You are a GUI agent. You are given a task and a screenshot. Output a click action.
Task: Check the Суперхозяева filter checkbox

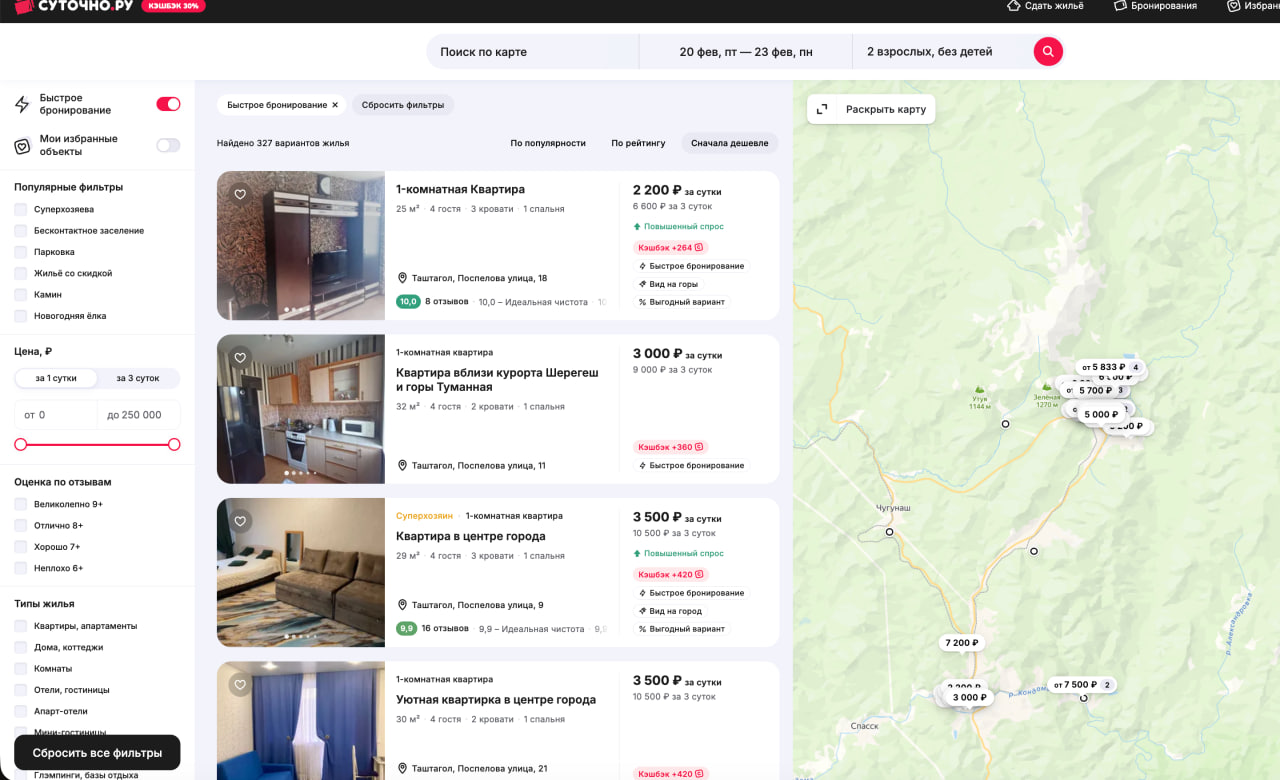pos(21,210)
